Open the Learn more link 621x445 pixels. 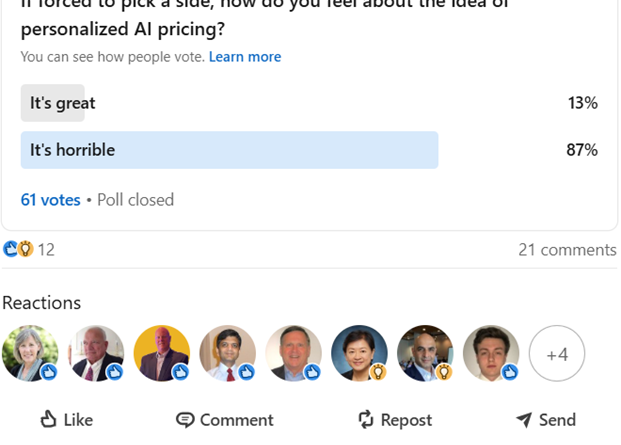point(245,57)
